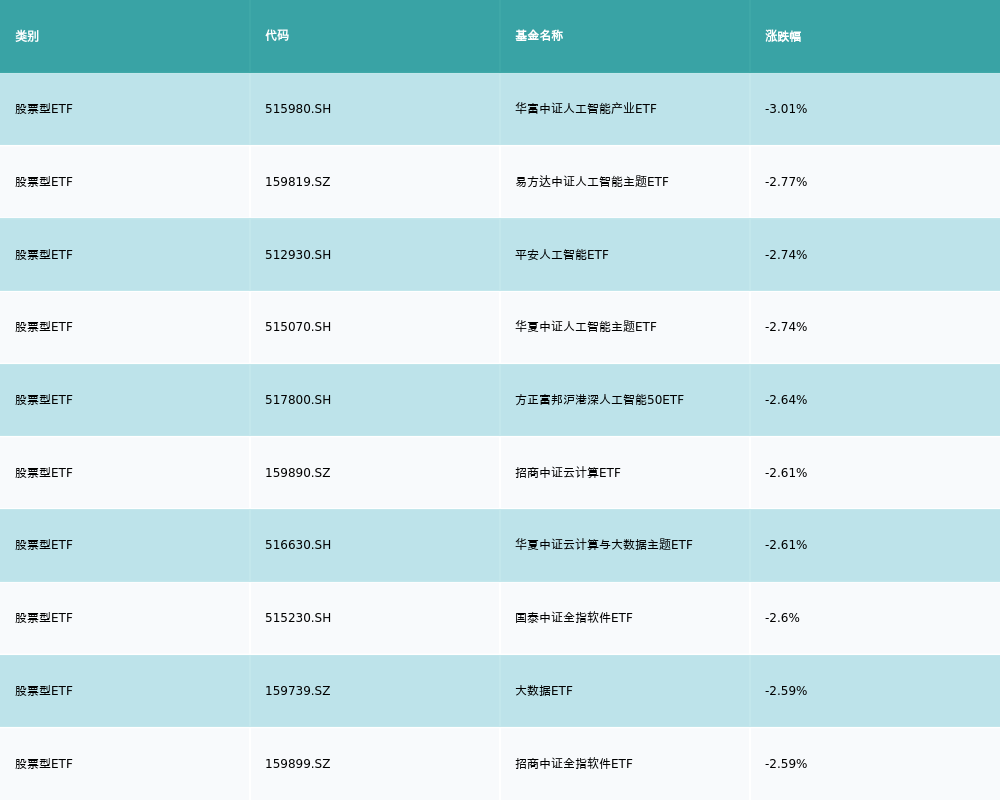Click 招商中证云计算ETF fund name

click(568, 473)
